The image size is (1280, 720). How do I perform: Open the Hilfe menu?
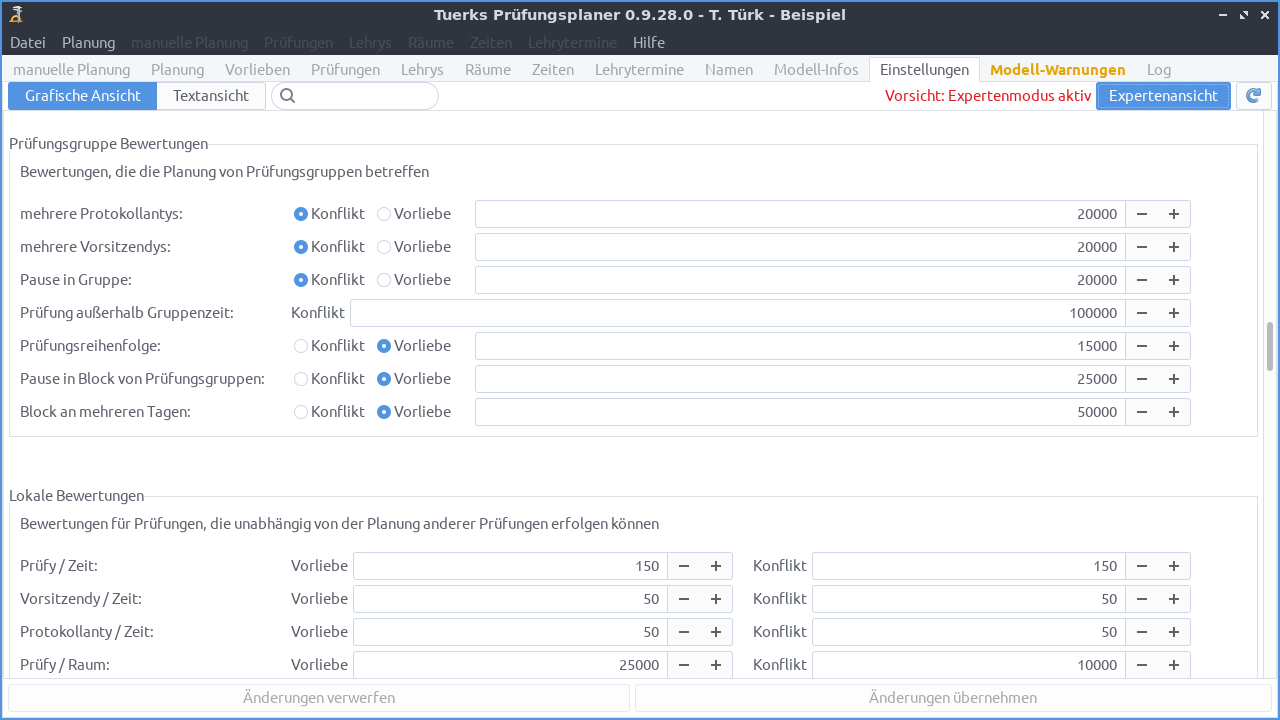648,42
